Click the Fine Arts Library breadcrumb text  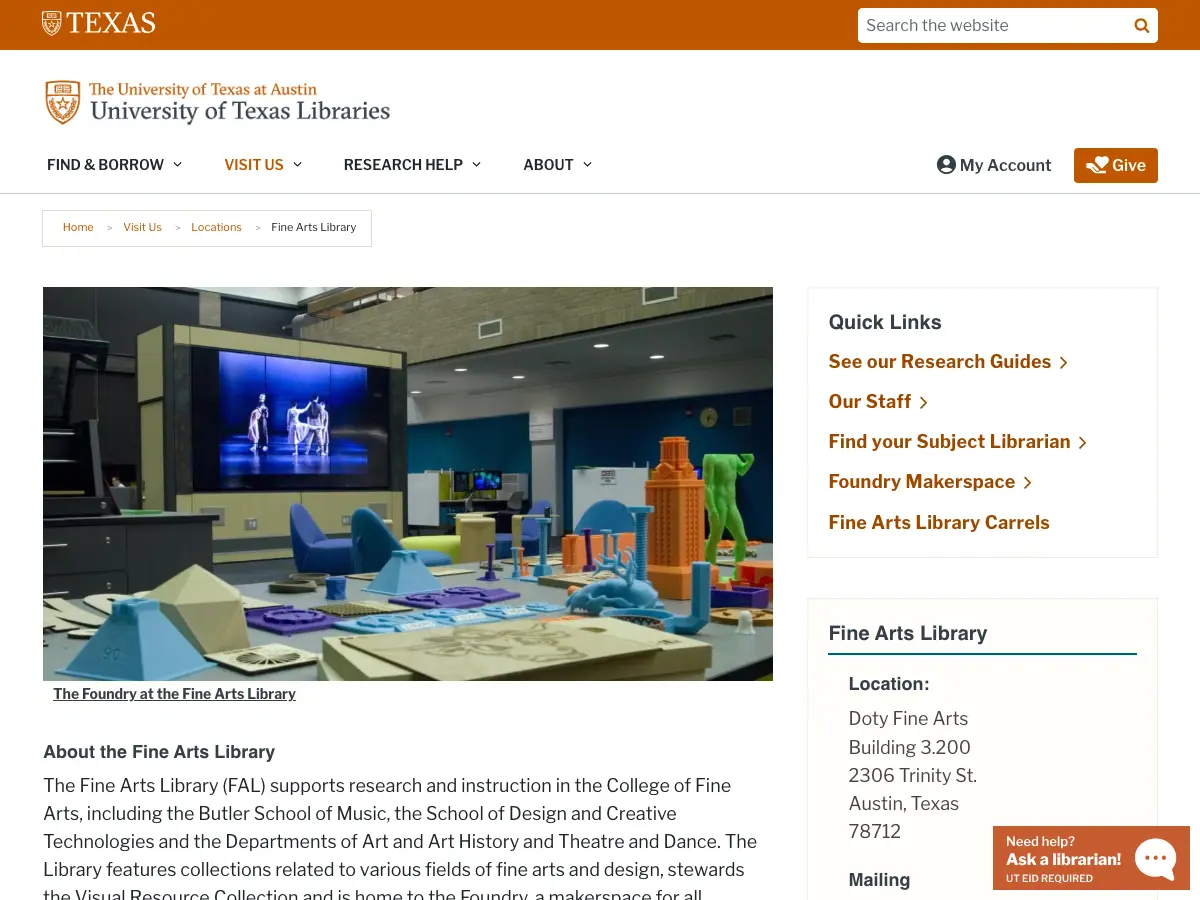[x=313, y=227]
